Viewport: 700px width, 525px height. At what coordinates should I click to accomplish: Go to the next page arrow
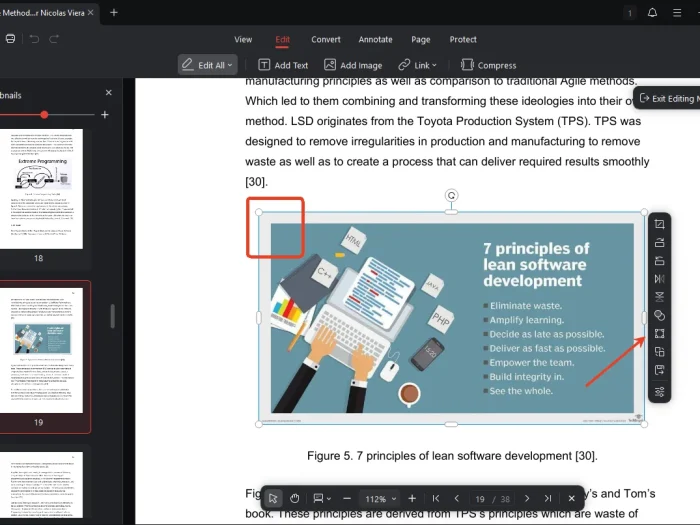point(527,498)
